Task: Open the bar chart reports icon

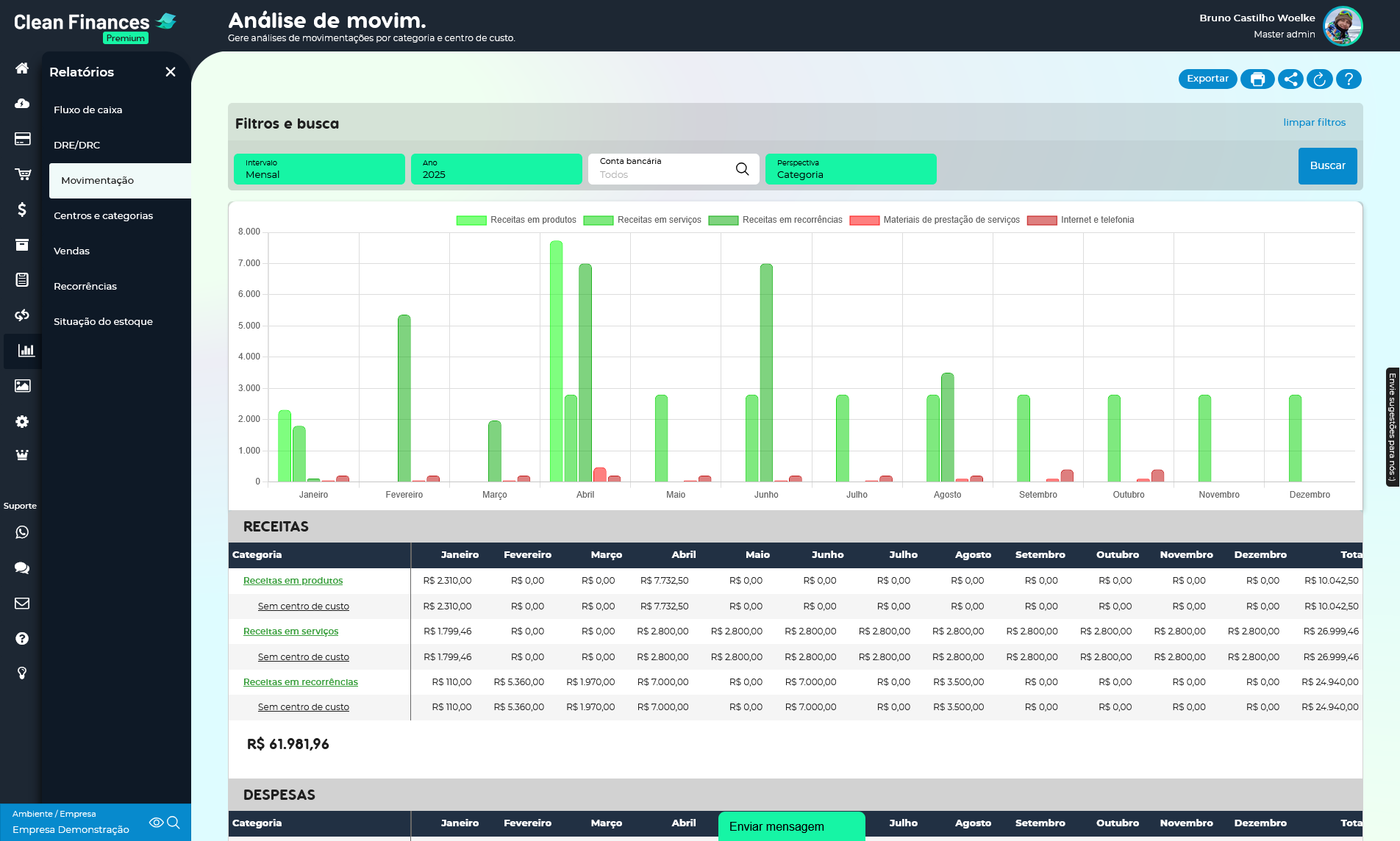Action: (x=26, y=351)
